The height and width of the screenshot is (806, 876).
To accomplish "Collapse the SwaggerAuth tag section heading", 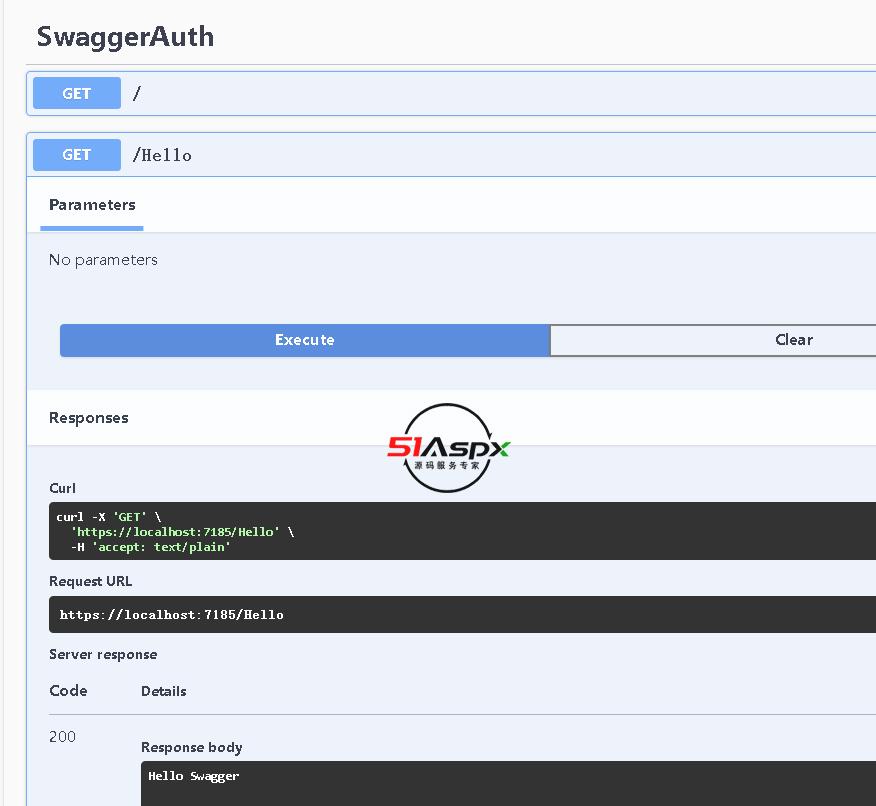I will (125, 37).
